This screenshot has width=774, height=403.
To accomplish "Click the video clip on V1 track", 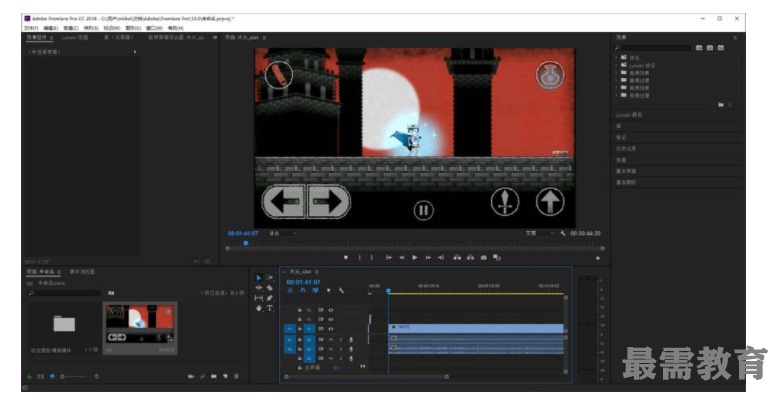I will pyautogui.click(x=476, y=328).
